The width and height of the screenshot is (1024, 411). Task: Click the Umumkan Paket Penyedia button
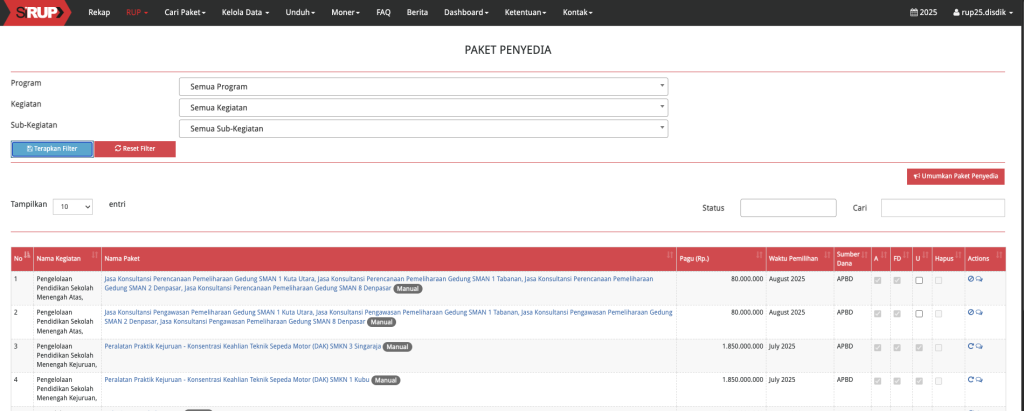(x=955, y=176)
